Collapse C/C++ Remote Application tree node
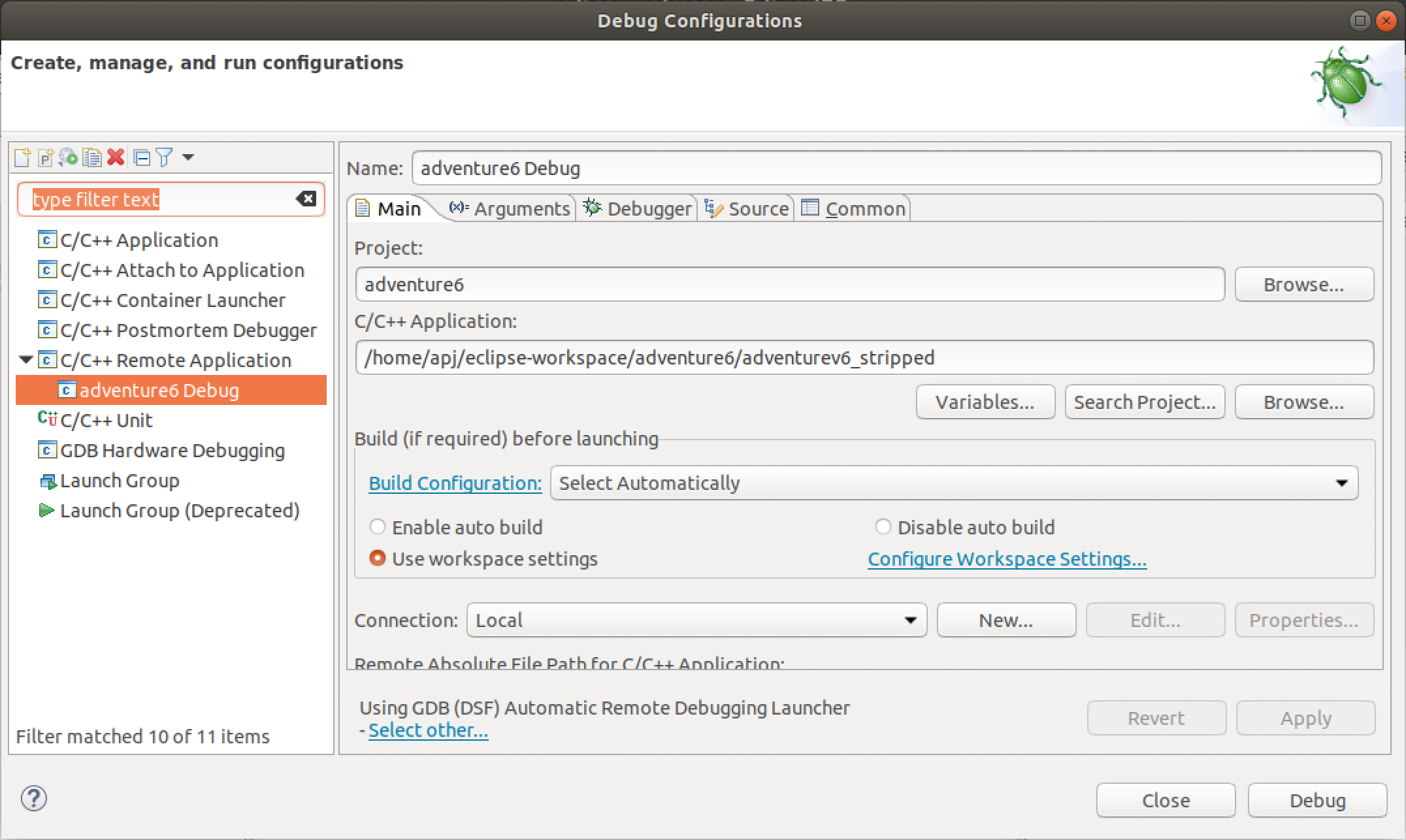 [x=25, y=359]
